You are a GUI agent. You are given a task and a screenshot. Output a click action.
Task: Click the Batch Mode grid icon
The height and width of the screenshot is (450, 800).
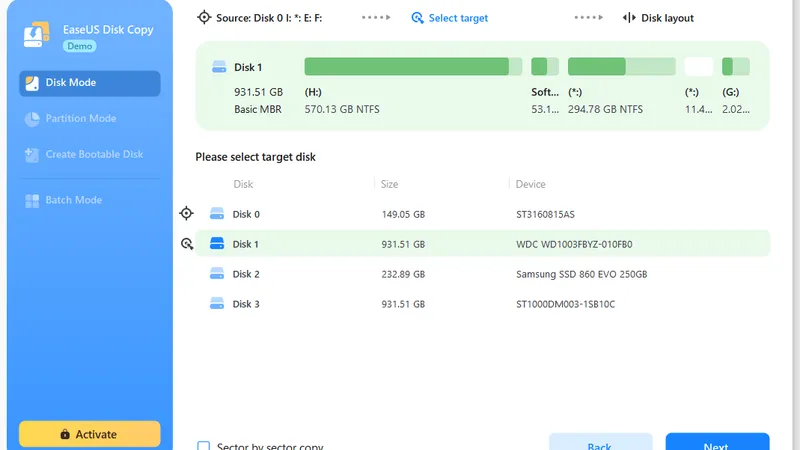pyautogui.click(x=32, y=201)
